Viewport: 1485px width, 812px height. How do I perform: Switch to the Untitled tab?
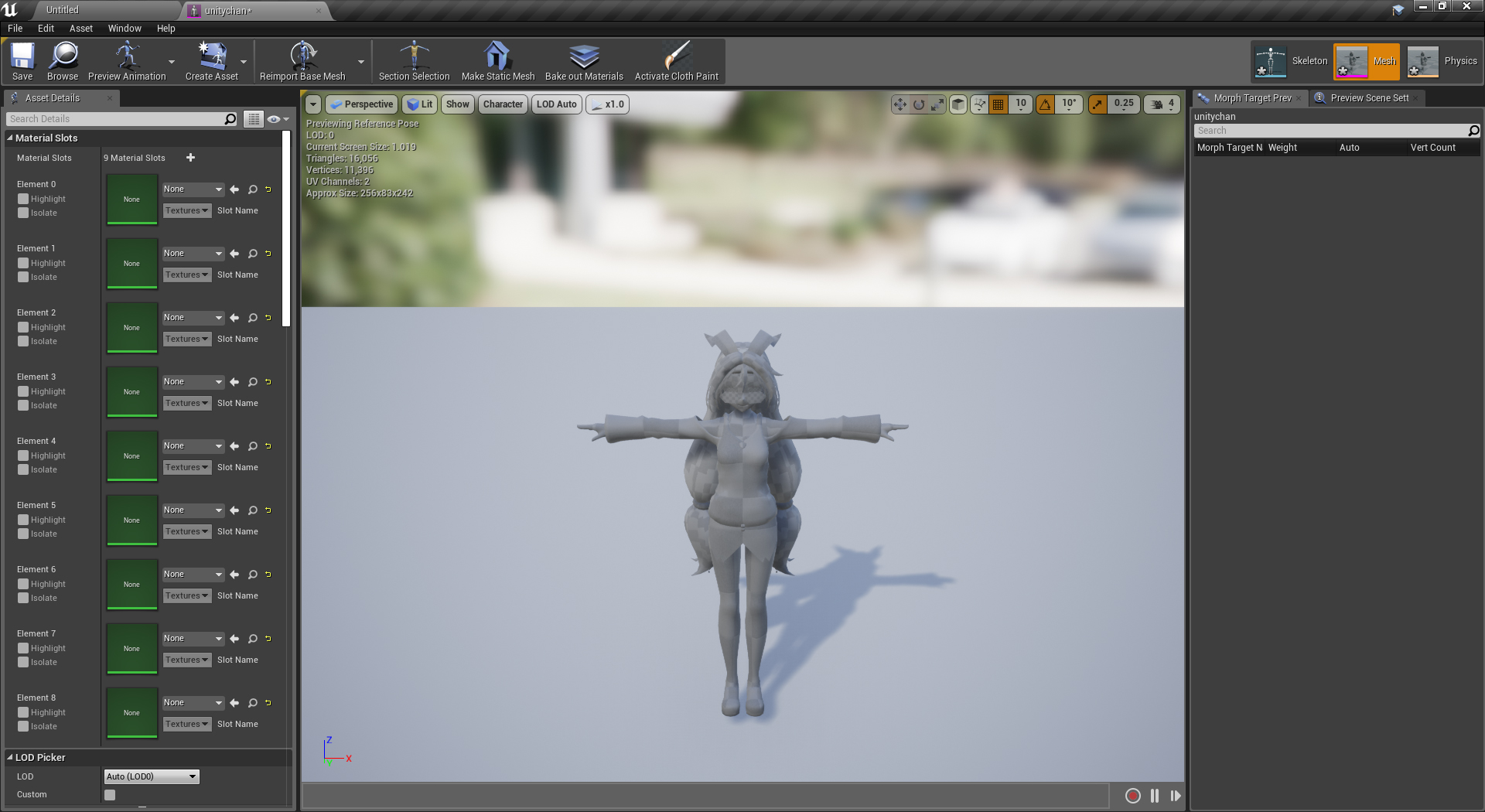tap(63, 10)
